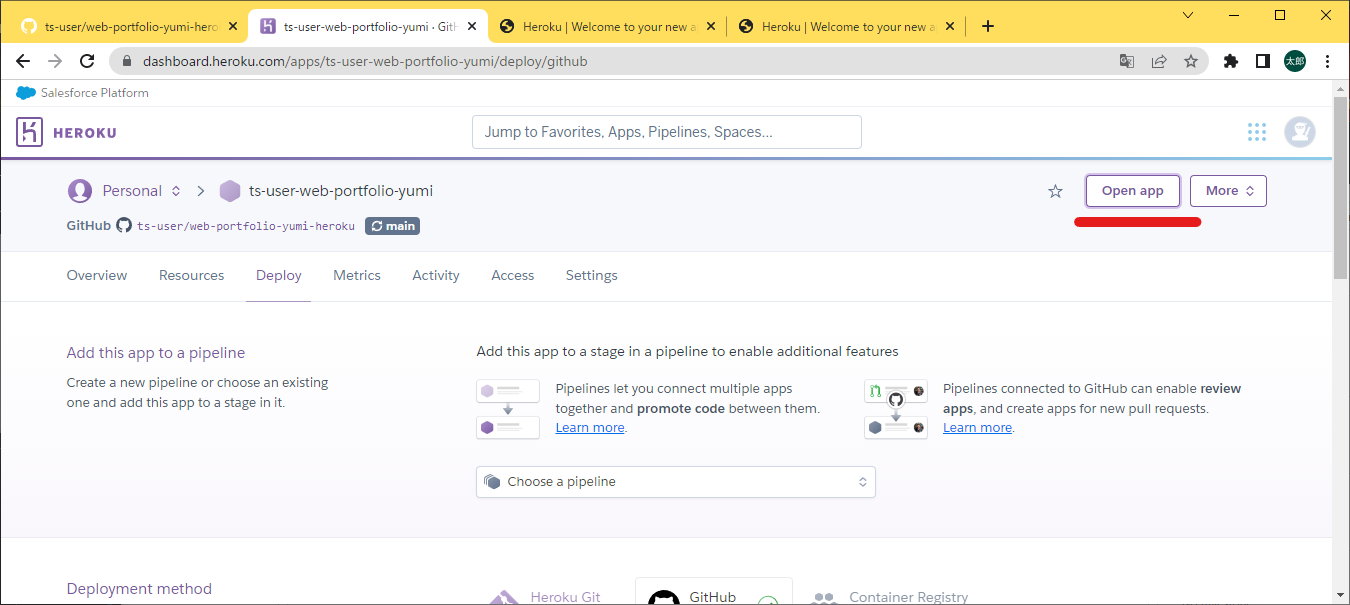1350x605 pixels.
Task: Close the ts-user-web-portfolio-yumi Heroku dashboard tab
Action: (473, 27)
